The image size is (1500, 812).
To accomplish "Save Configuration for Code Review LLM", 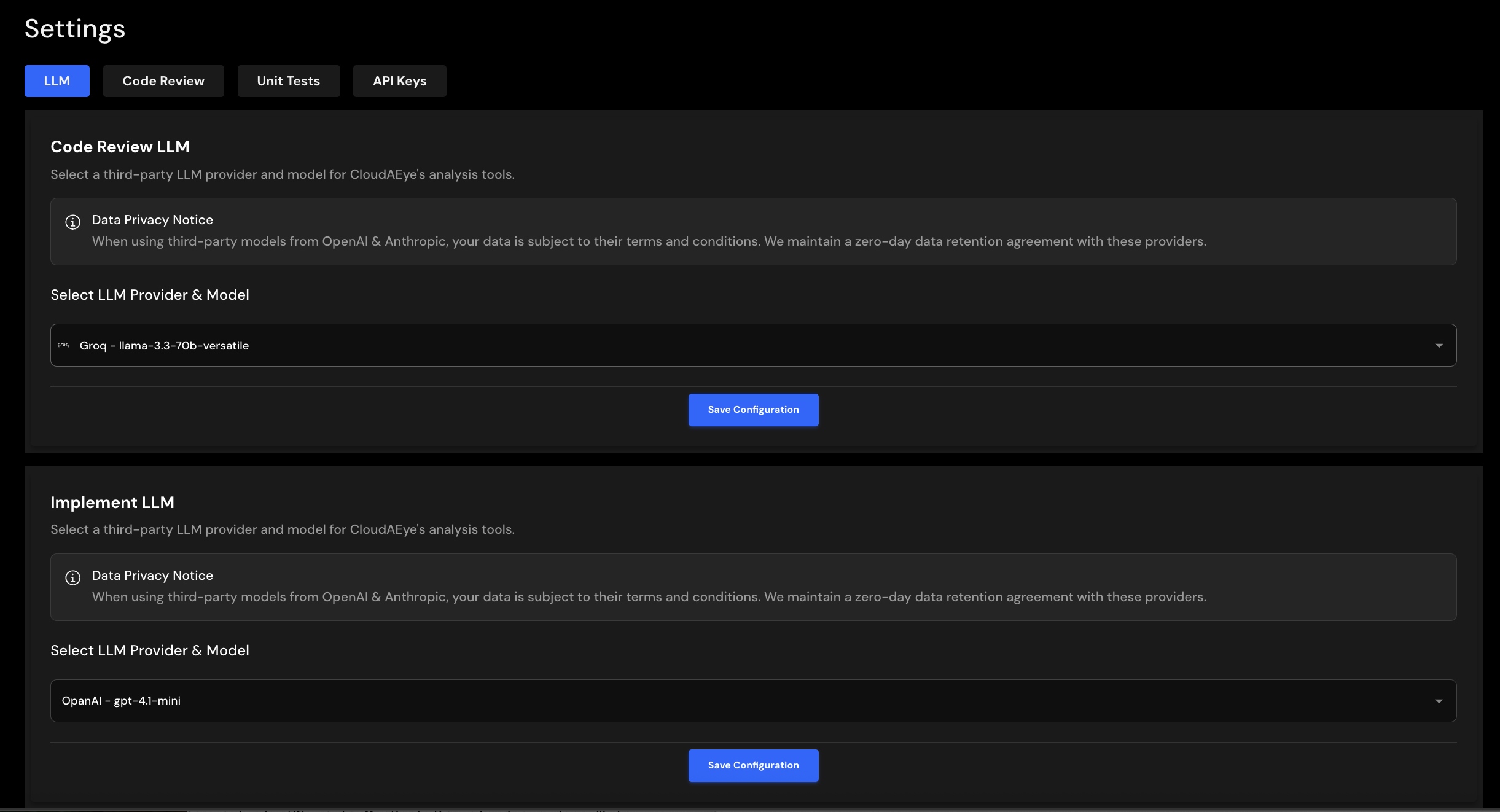I will pyautogui.click(x=753, y=410).
